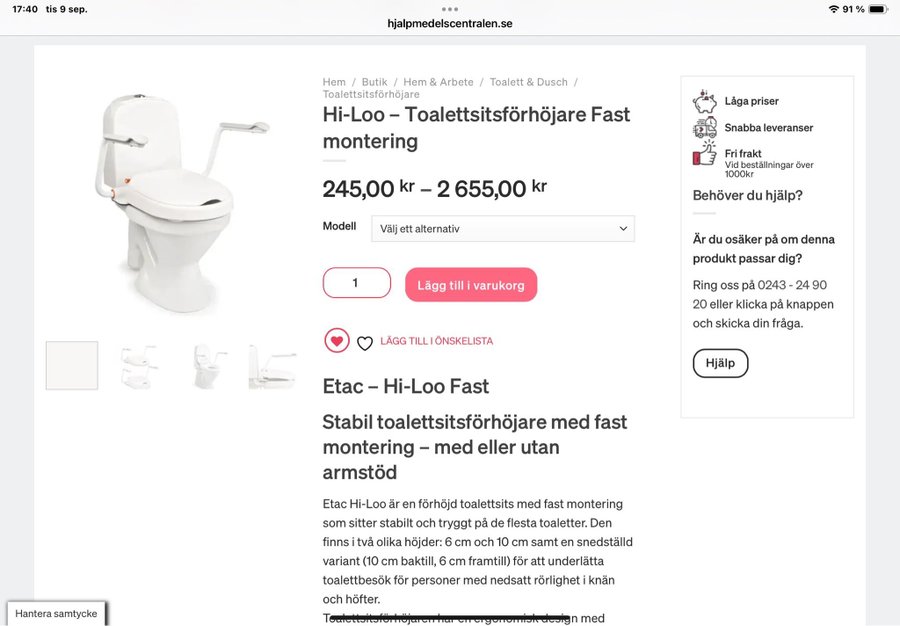Click Lägg till i önskelista link

[x=436, y=342]
